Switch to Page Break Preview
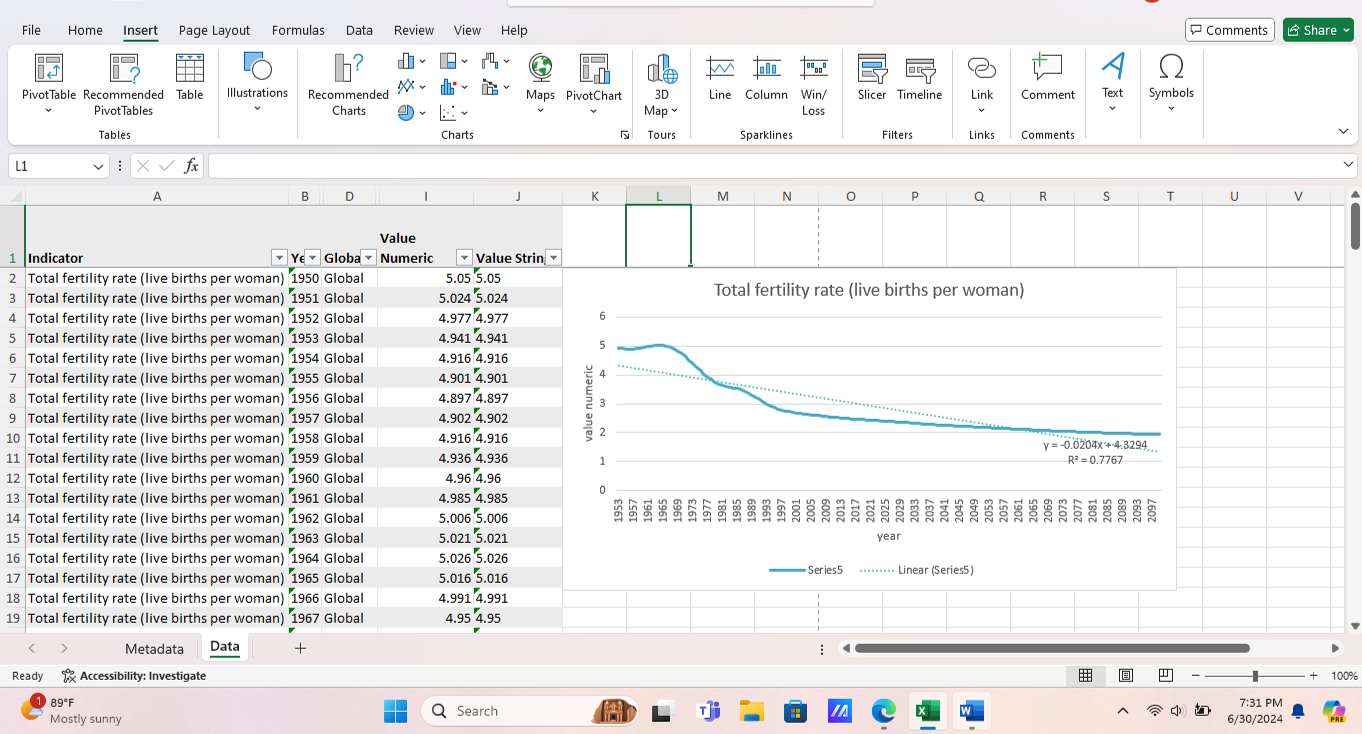 click(1165, 676)
